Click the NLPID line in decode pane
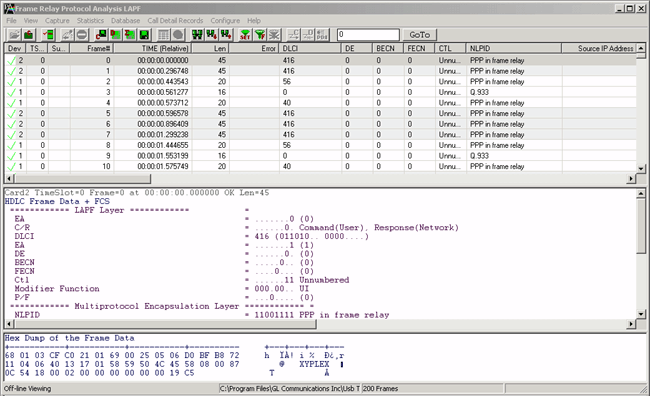The image size is (650, 396). (x=201, y=315)
